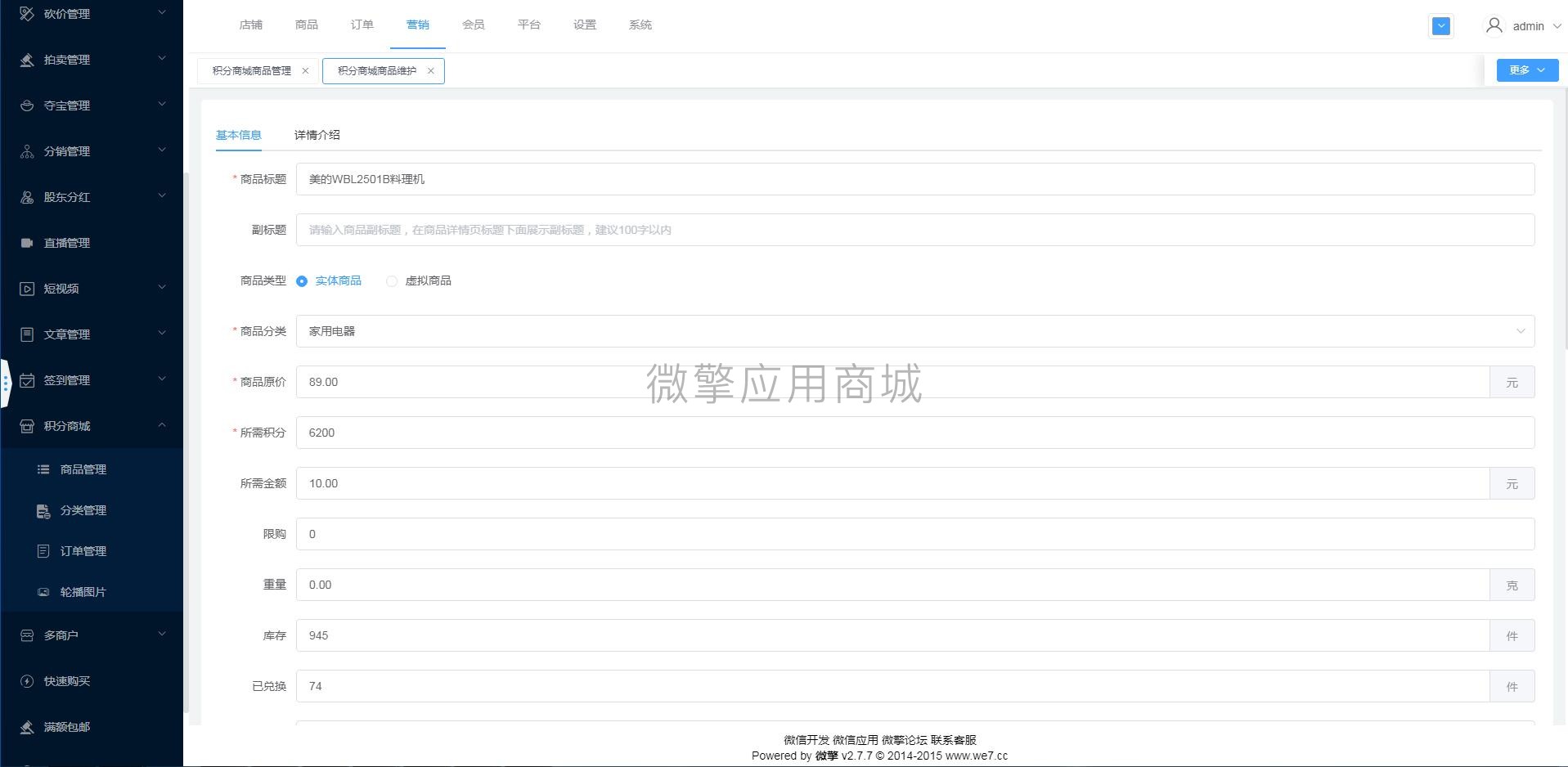The height and width of the screenshot is (767, 1568).
Task: Click the admin user avatar icon
Action: [x=1494, y=26]
